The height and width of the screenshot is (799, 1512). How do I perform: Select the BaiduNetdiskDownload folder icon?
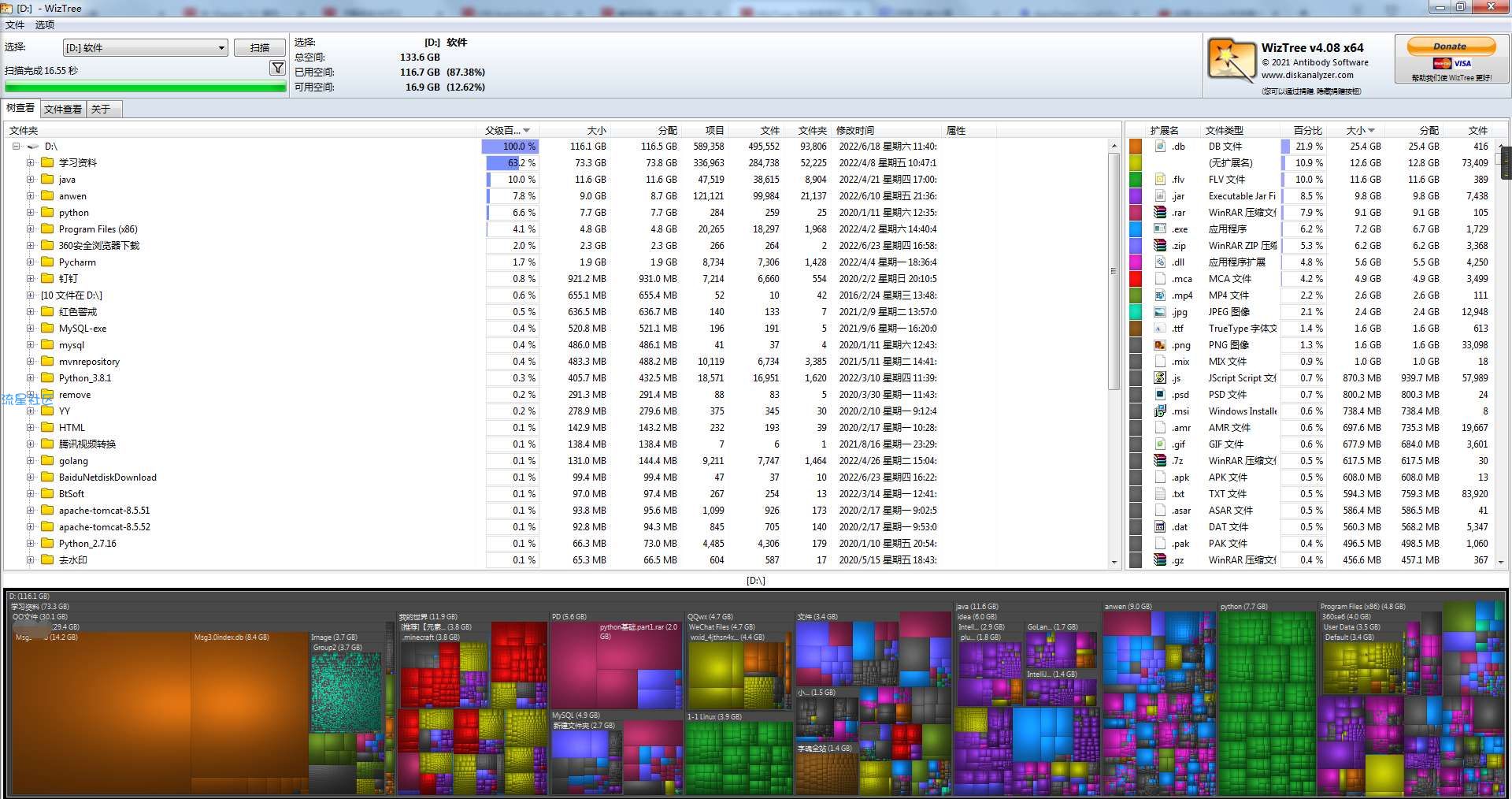click(47, 477)
